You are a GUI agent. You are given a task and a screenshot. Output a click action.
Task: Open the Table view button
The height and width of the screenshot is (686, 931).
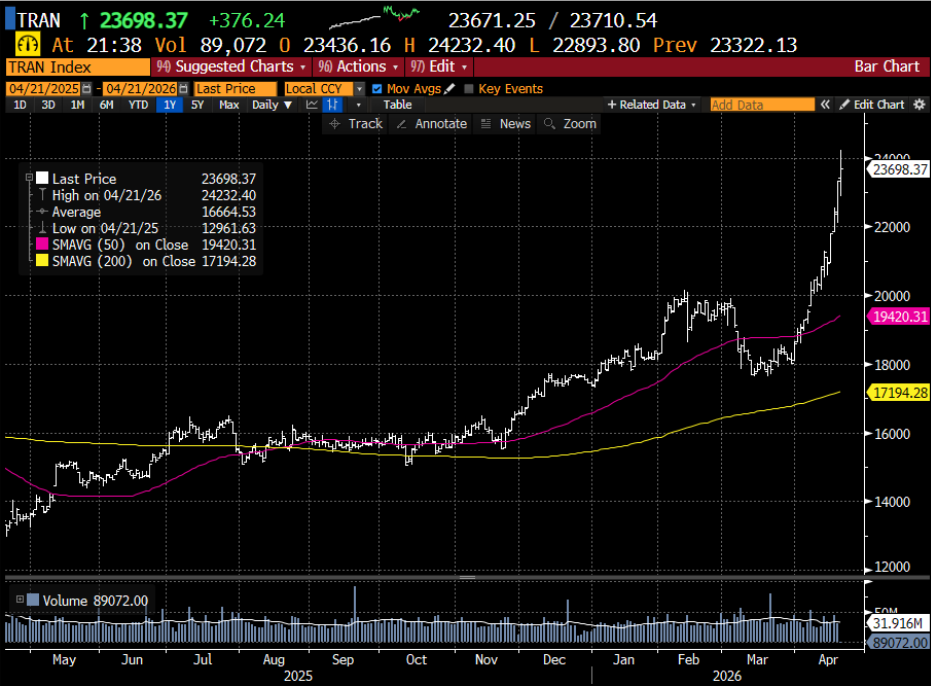point(397,104)
